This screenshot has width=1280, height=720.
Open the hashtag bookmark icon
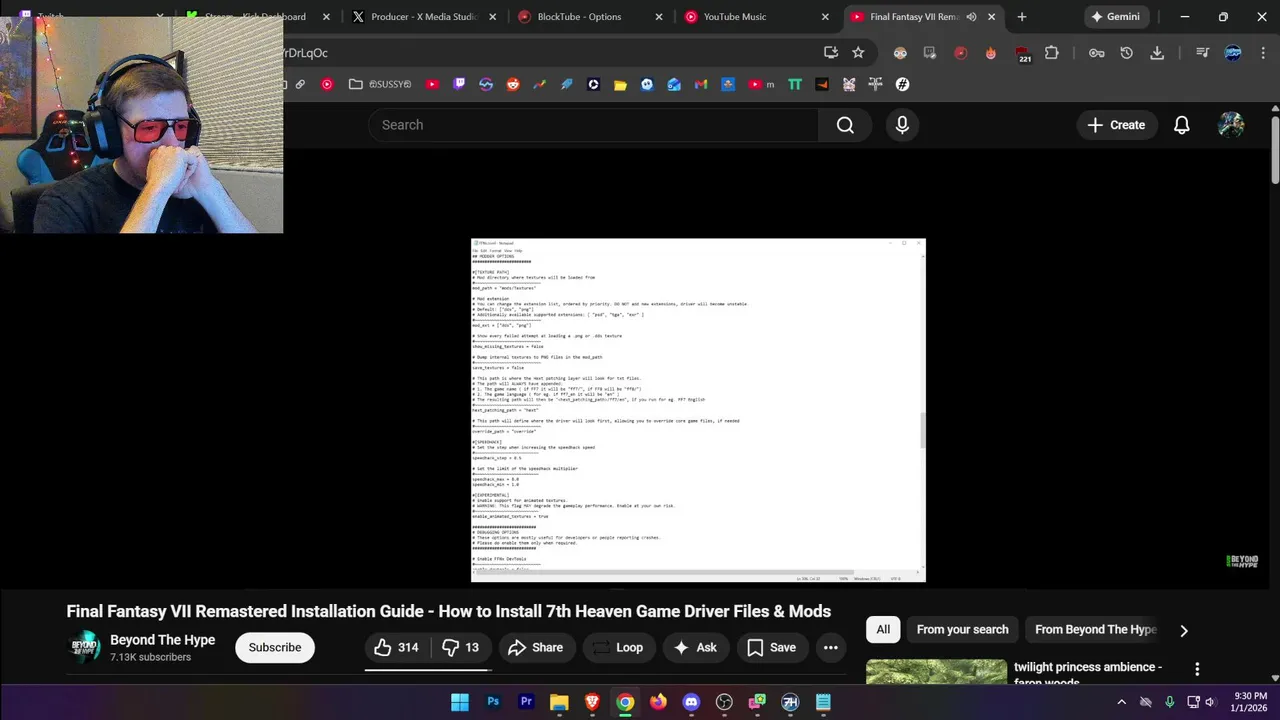tap(902, 84)
